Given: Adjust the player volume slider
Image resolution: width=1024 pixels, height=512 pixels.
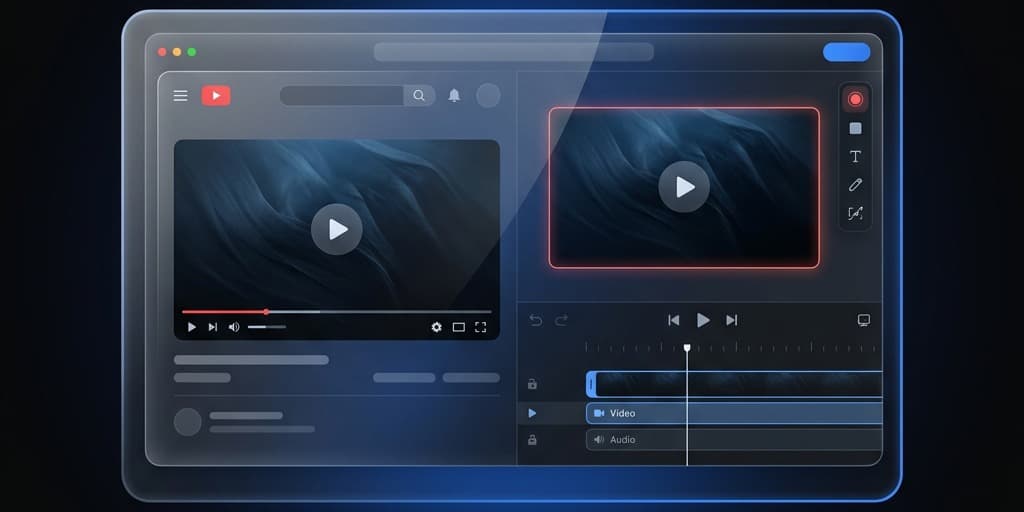Looking at the screenshot, I should 266,327.
